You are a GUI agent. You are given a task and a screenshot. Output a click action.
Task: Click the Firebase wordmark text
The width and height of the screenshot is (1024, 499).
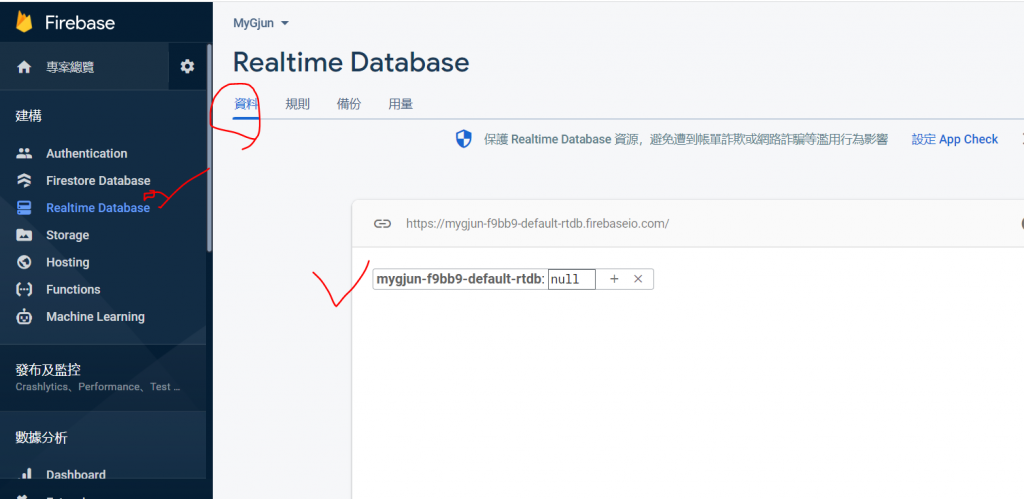coord(80,23)
